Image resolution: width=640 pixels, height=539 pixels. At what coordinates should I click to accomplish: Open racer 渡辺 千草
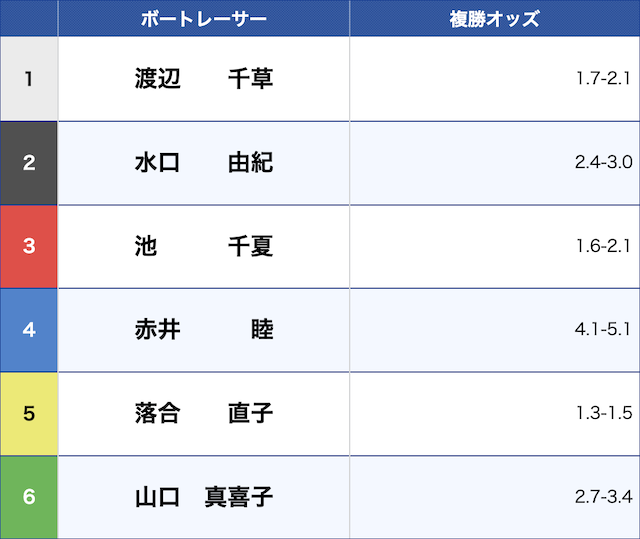point(204,79)
